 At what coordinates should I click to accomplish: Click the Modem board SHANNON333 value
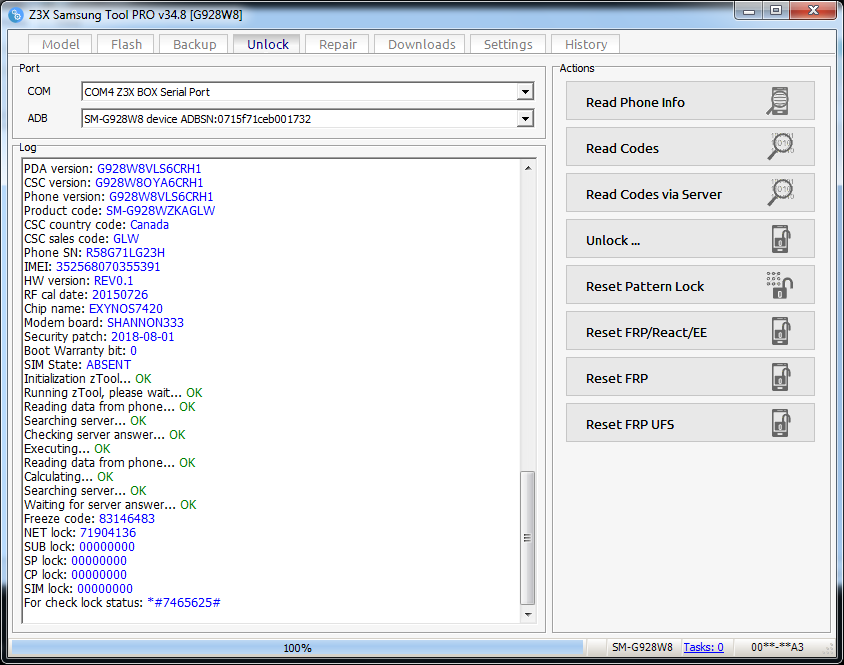coord(145,323)
